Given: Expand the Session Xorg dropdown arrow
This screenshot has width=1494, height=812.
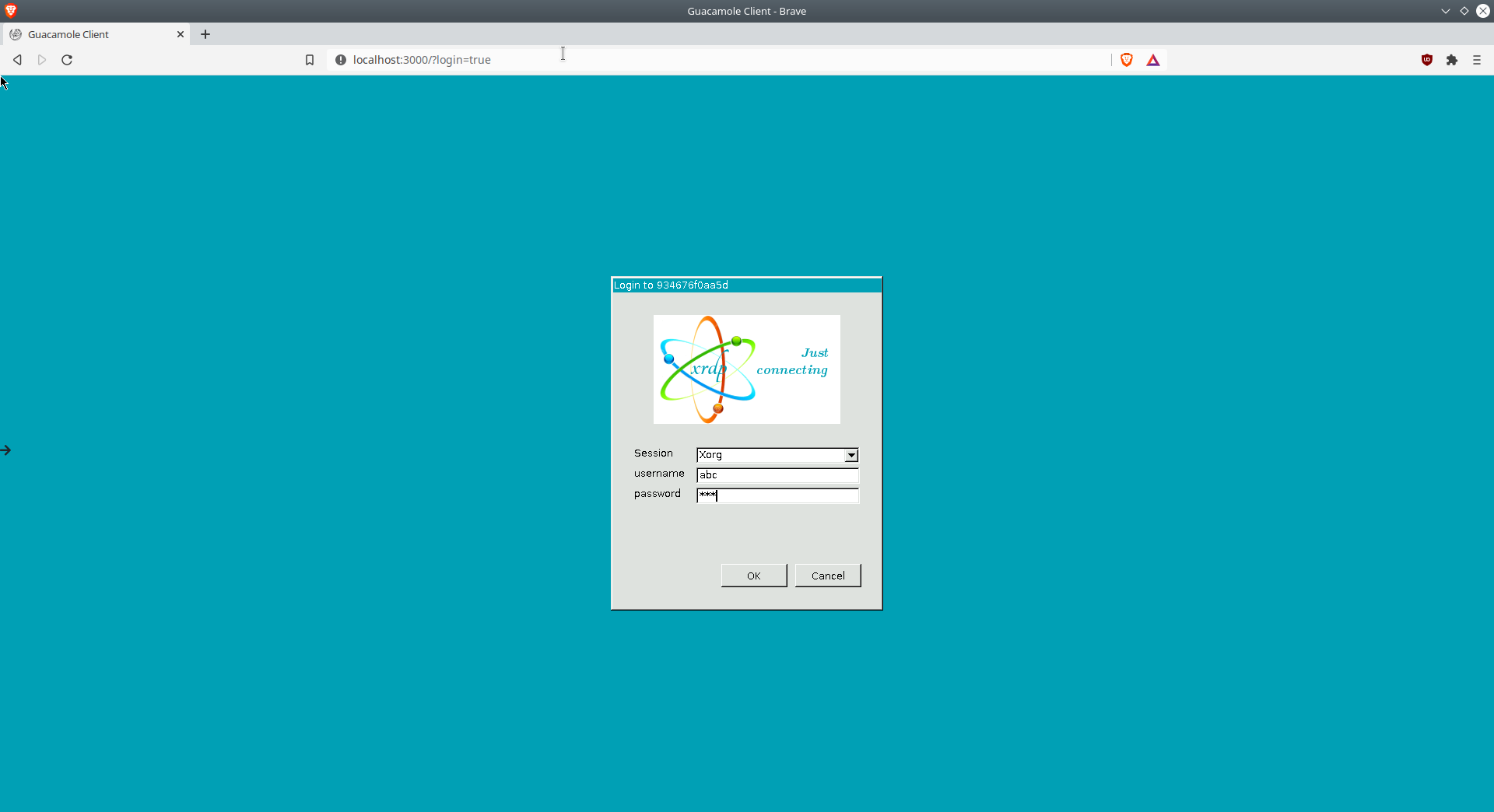Looking at the screenshot, I should click(x=851, y=455).
